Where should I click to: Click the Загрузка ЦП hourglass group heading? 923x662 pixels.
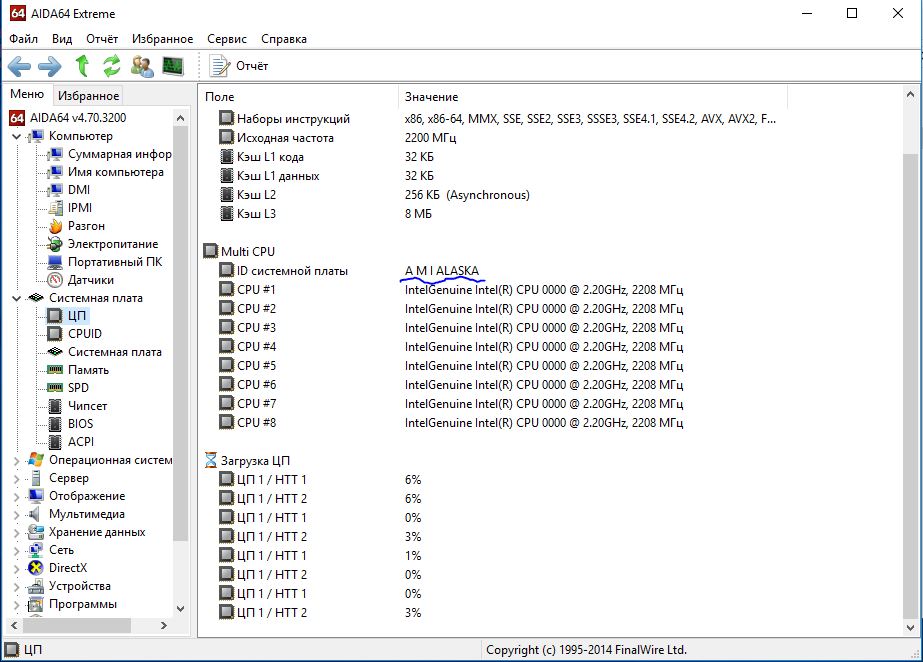247,461
